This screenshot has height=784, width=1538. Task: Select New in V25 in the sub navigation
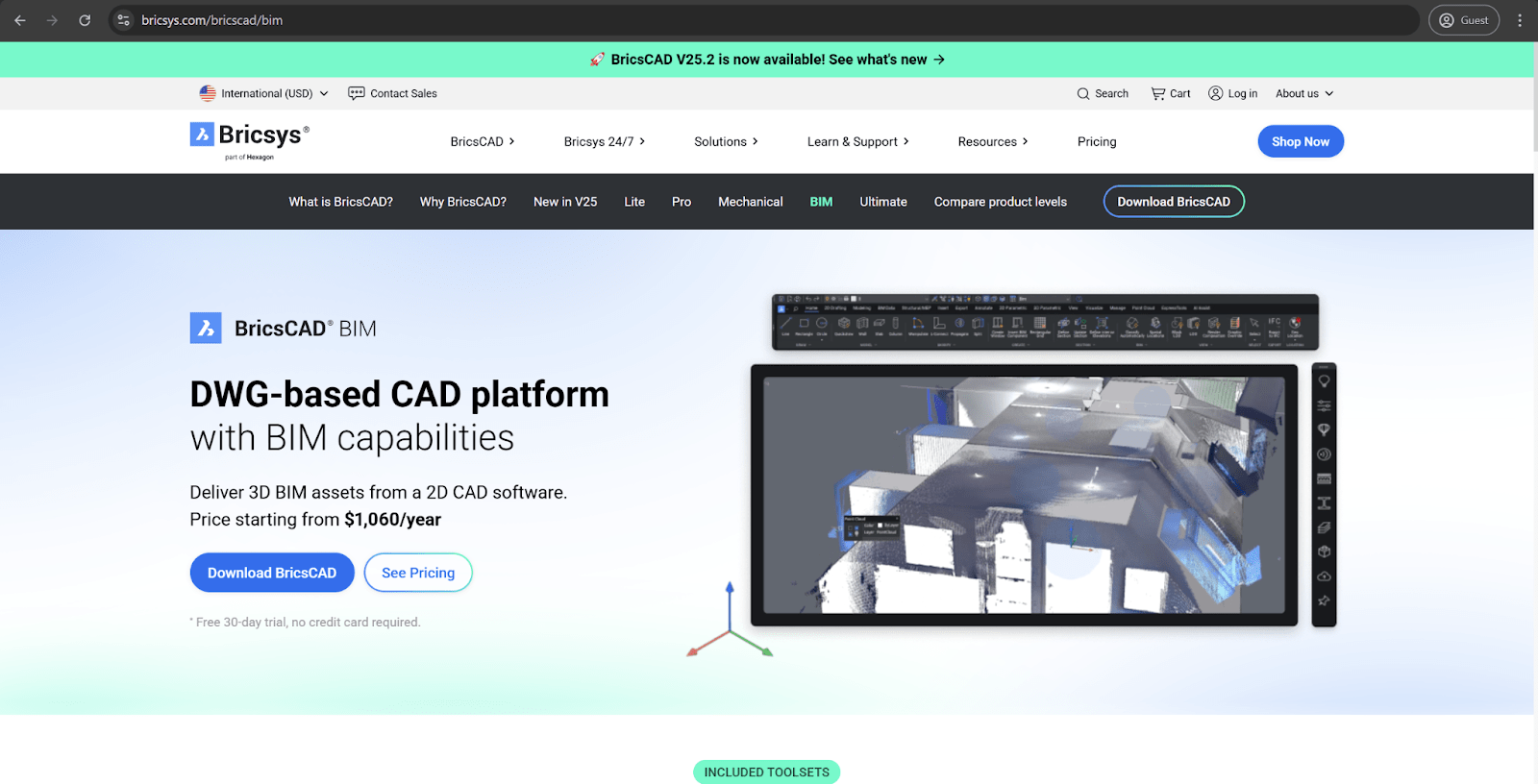point(565,202)
